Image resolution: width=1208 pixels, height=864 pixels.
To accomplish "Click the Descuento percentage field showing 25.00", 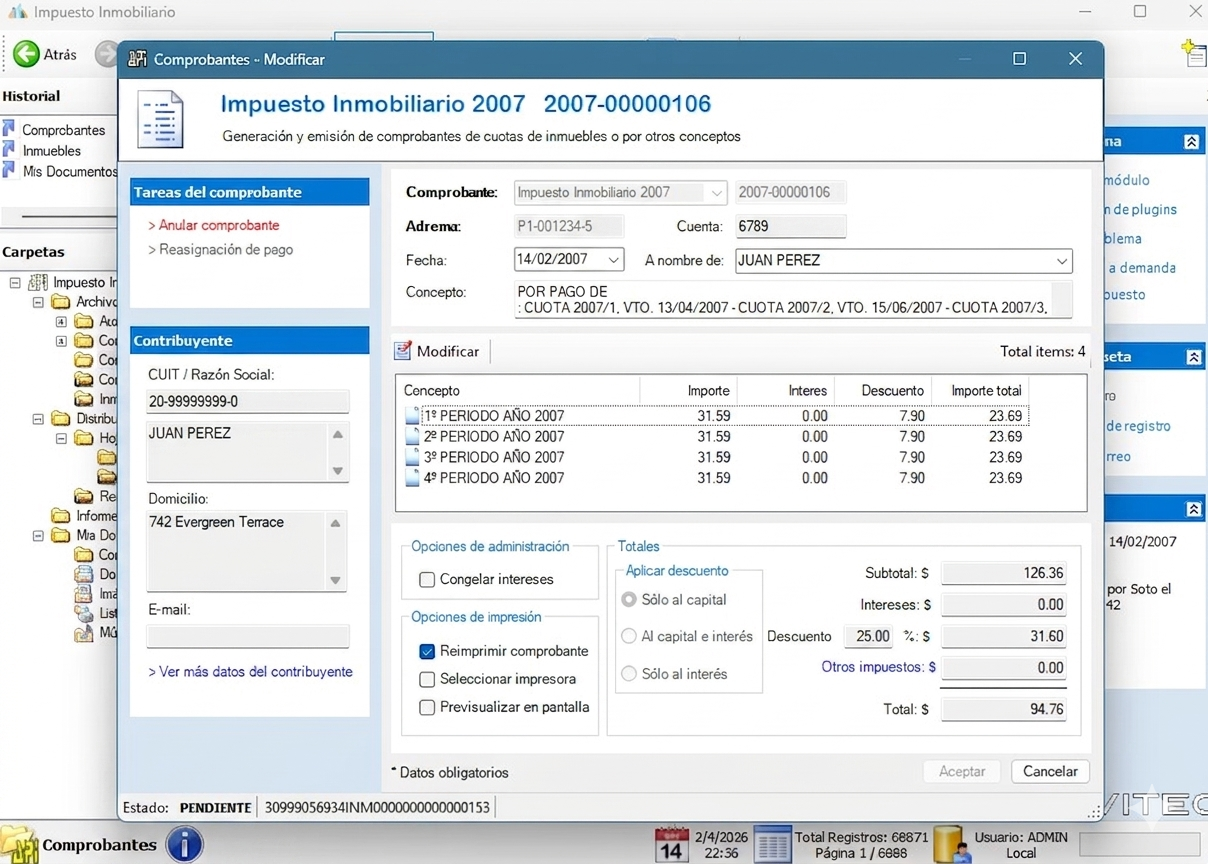I will 869,636.
